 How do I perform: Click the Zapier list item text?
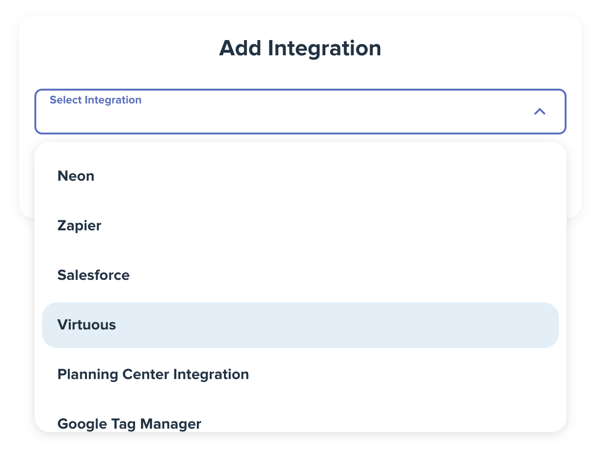79,225
